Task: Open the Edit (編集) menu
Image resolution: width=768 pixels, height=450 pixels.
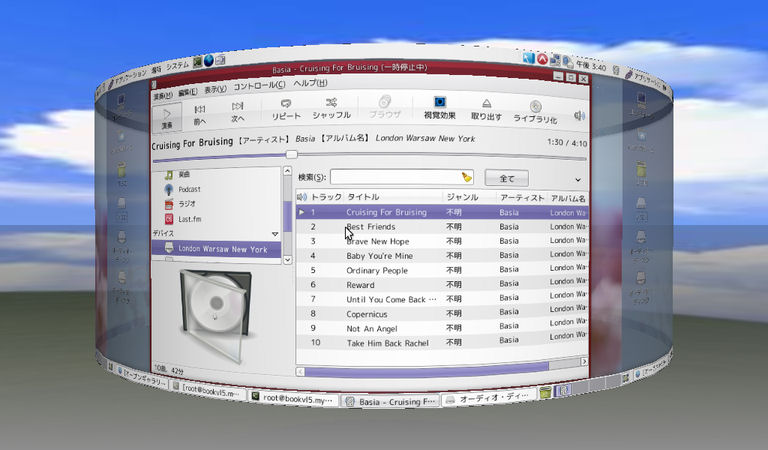Action: click(188, 92)
